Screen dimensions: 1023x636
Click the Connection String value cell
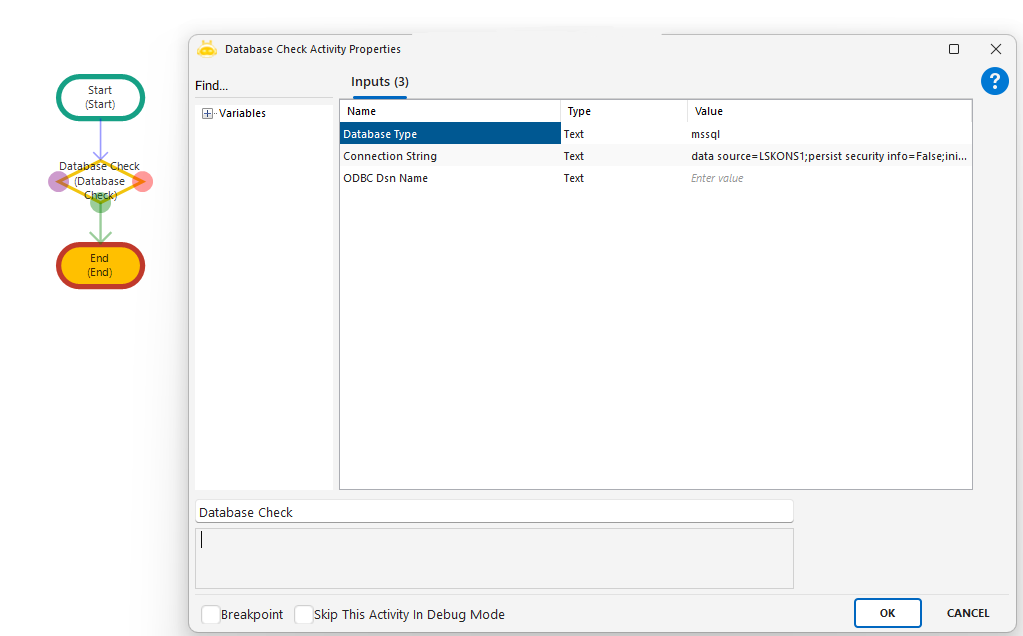[828, 156]
